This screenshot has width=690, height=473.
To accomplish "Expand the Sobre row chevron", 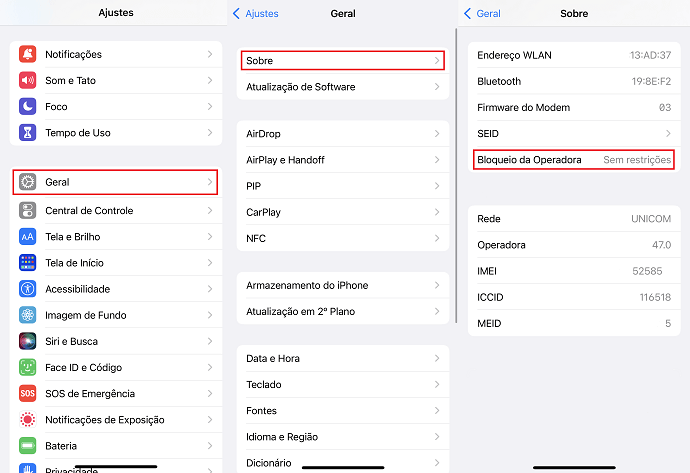I will point(437,61).
